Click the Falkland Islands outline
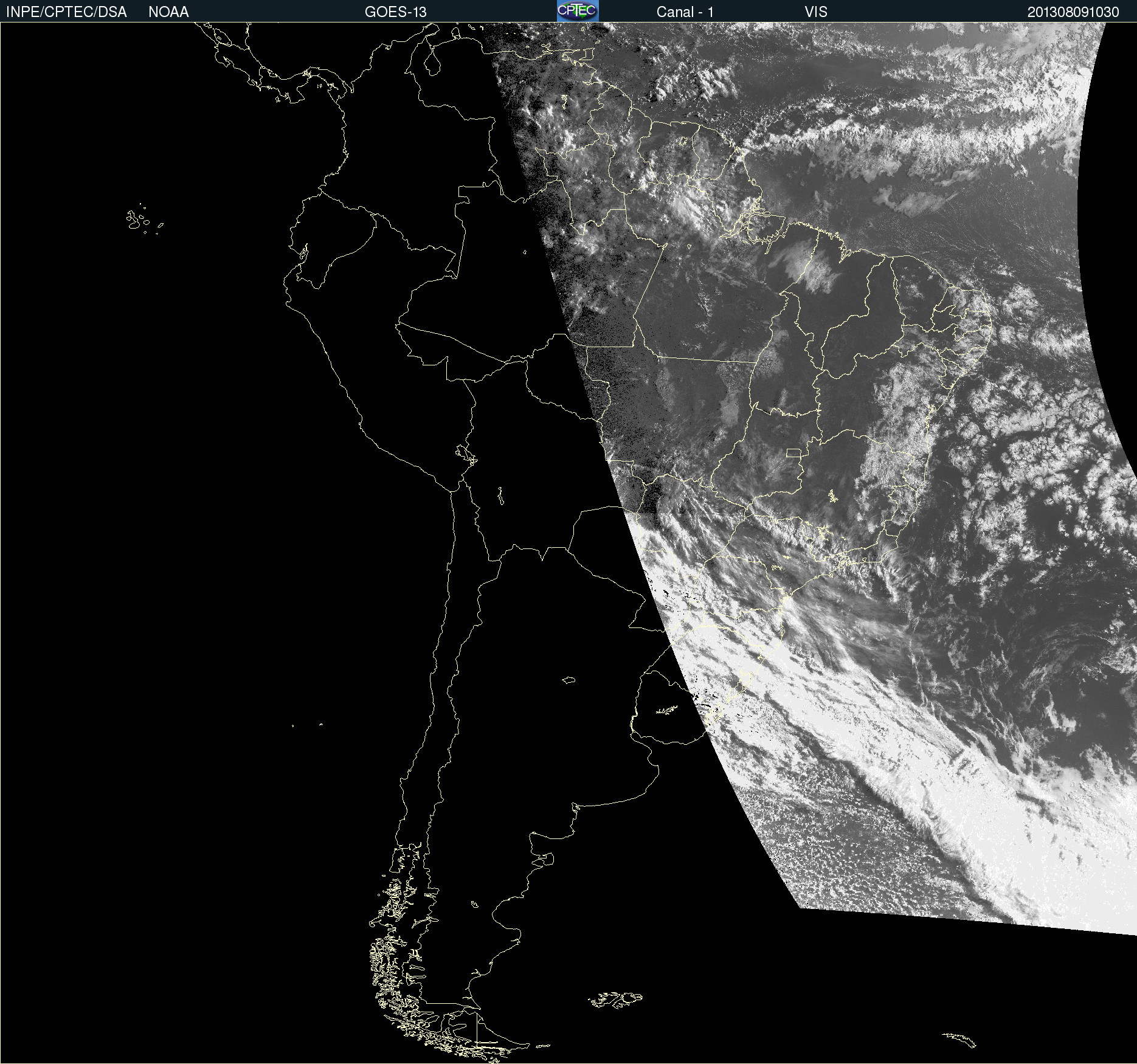This screenshot has width=1137, height=1064. (615, 1000)
